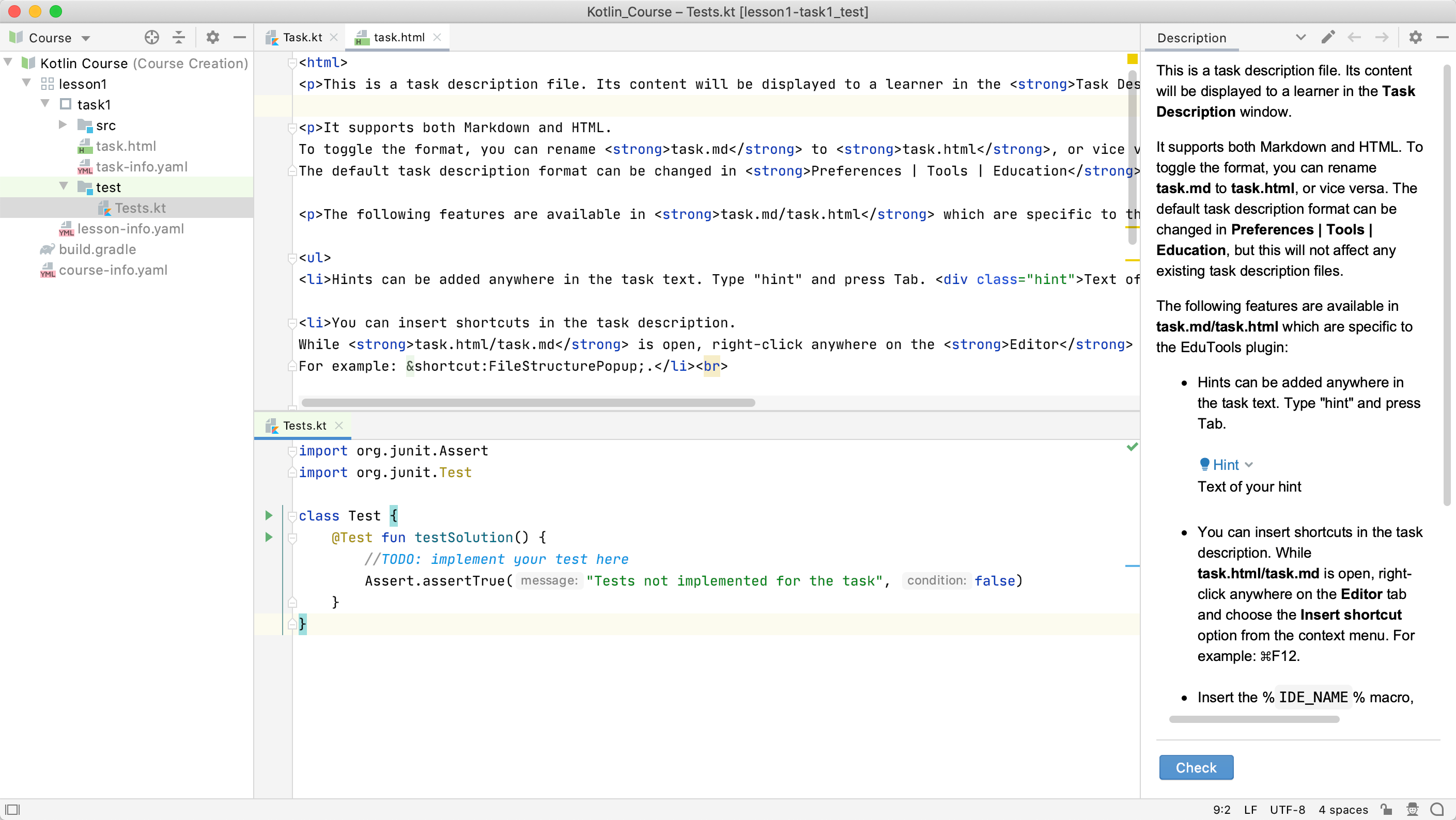The image size is (1456, 820).
Task: Click the testSolution function name
Action: coord(463,537)
